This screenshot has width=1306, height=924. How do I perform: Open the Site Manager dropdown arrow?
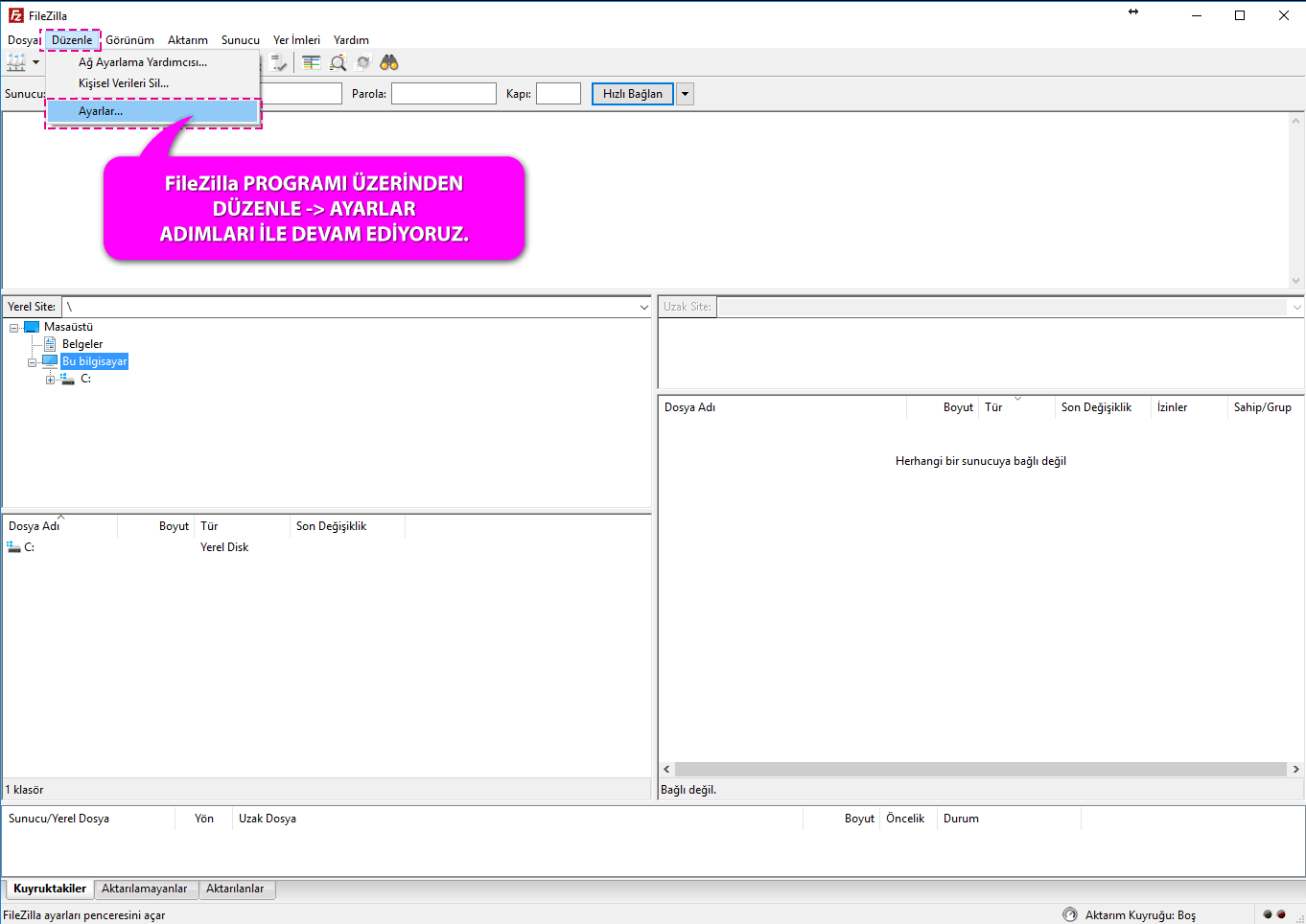(x=36, y=62)
